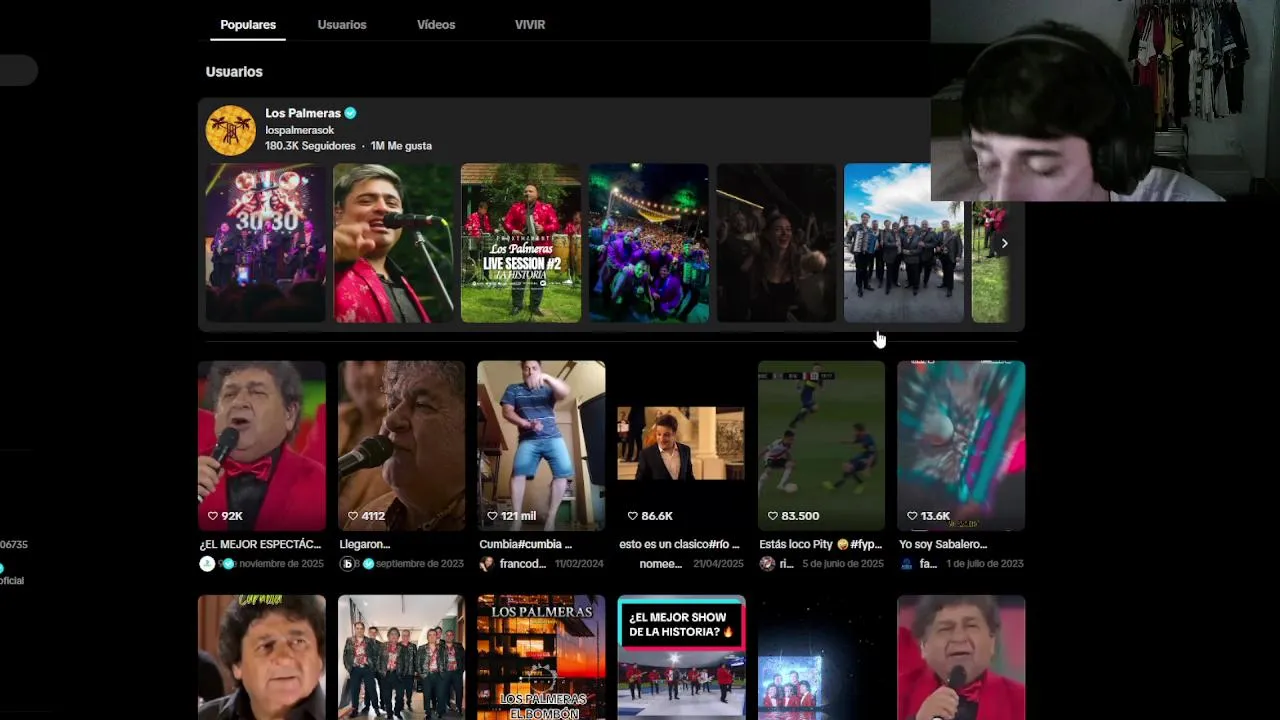The height and width of the screenshot is (720, 1280).
Task: Open author avatar under ¿EL MEJOR ESPECTÁC...
Action: click(207, 564)
